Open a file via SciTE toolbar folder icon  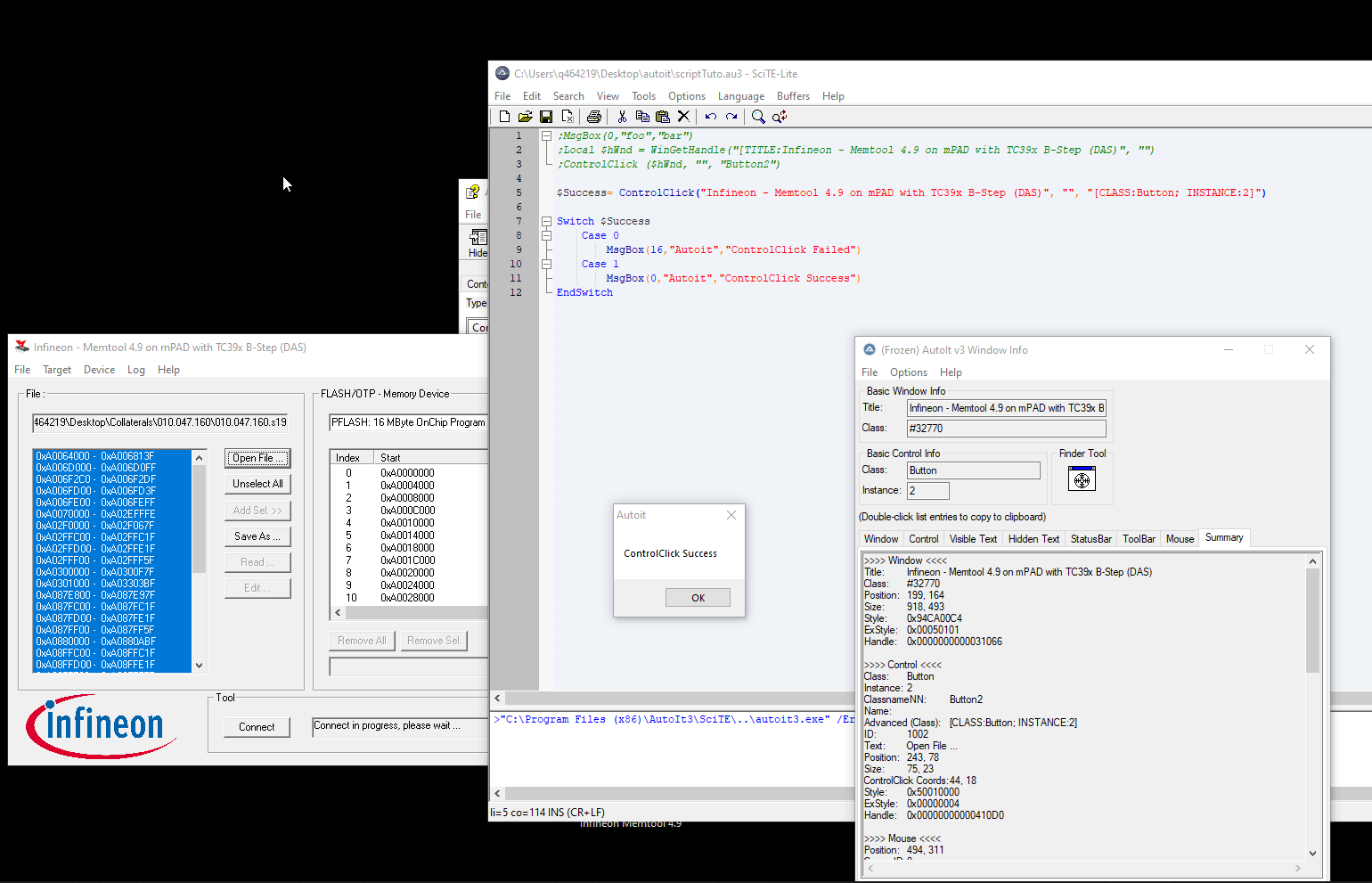[525, 117]
